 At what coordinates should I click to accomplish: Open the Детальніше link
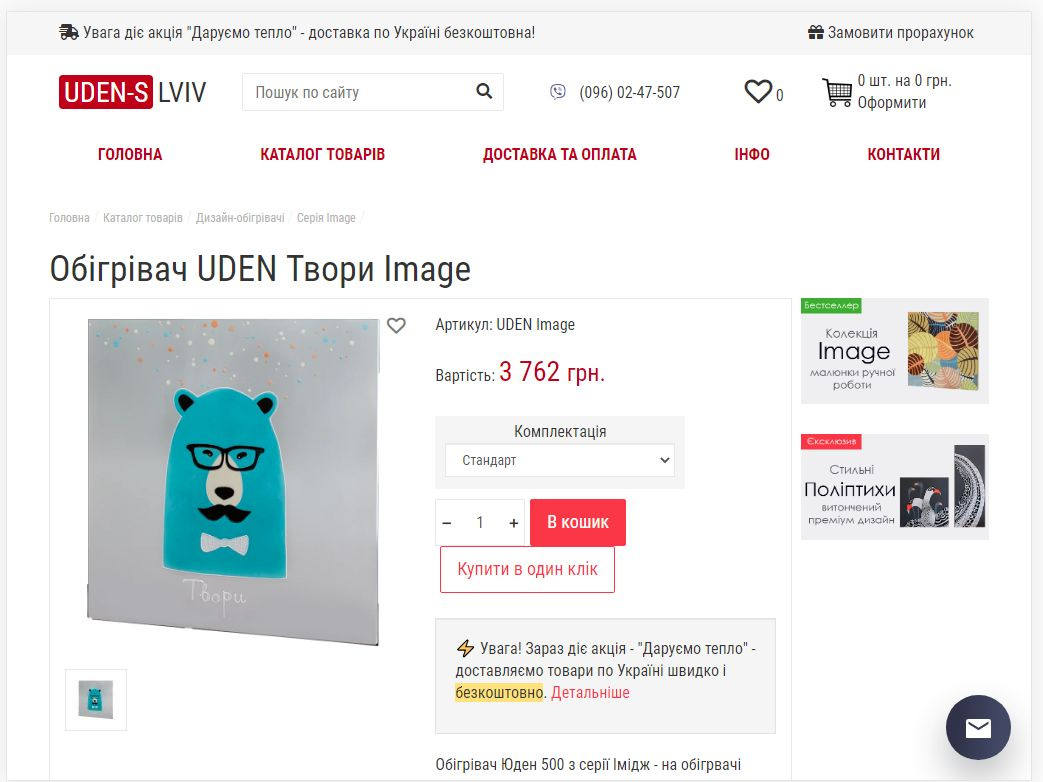tap(590, 692)
